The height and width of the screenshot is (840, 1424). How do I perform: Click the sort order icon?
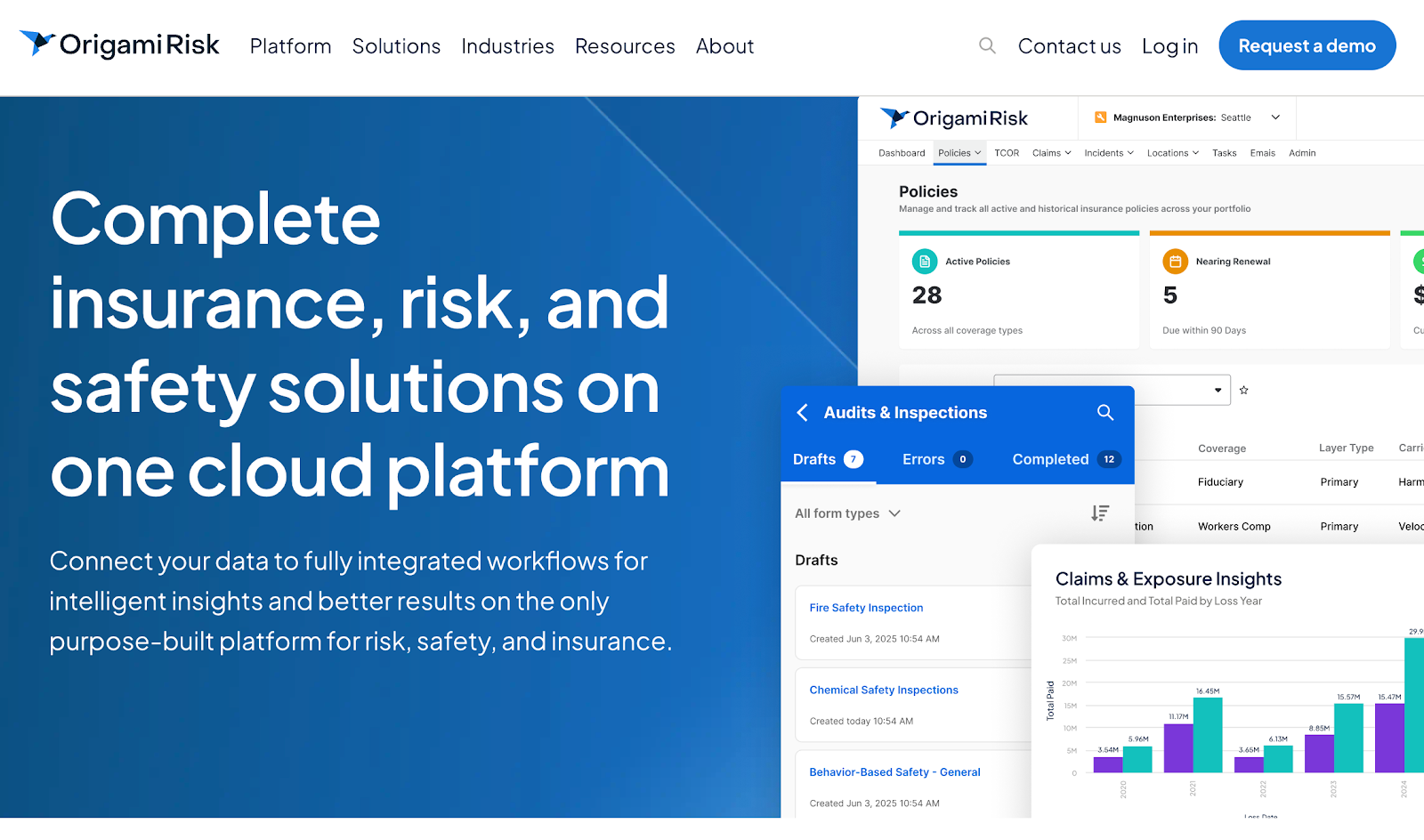[x=1100, y=513]
